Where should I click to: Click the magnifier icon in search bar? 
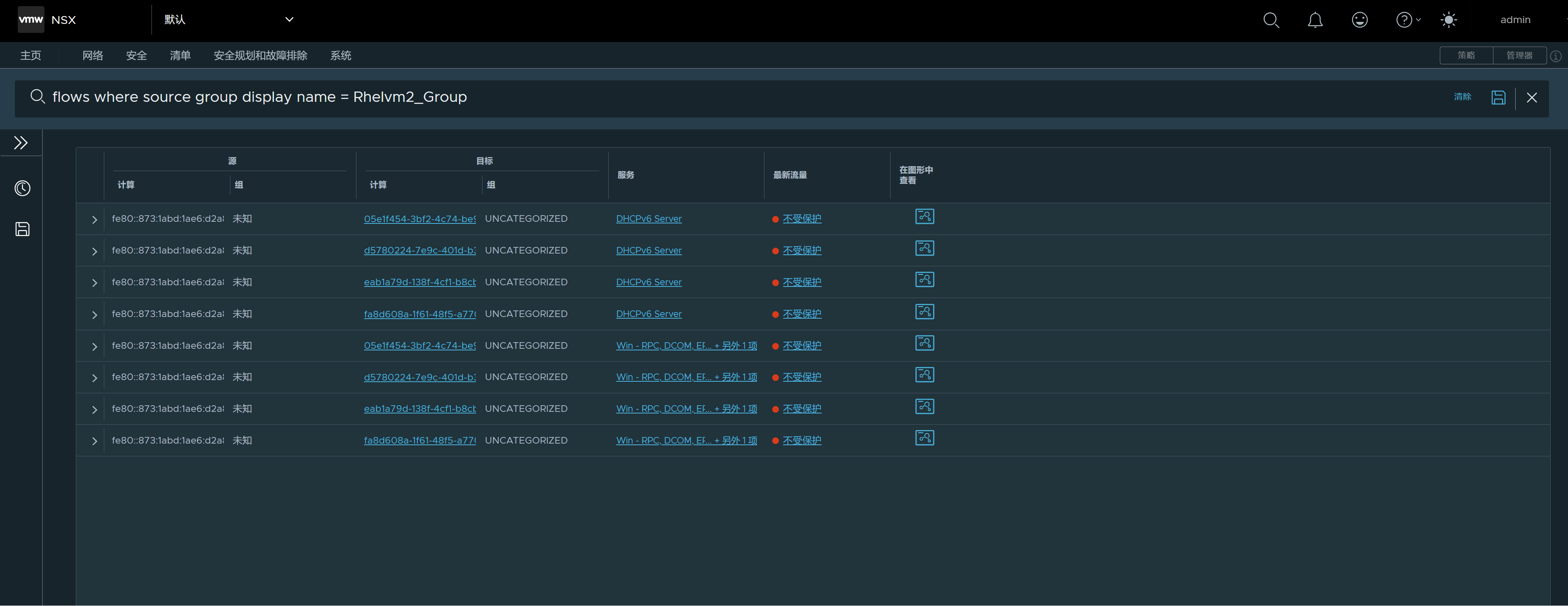click(x=37, y=96)
